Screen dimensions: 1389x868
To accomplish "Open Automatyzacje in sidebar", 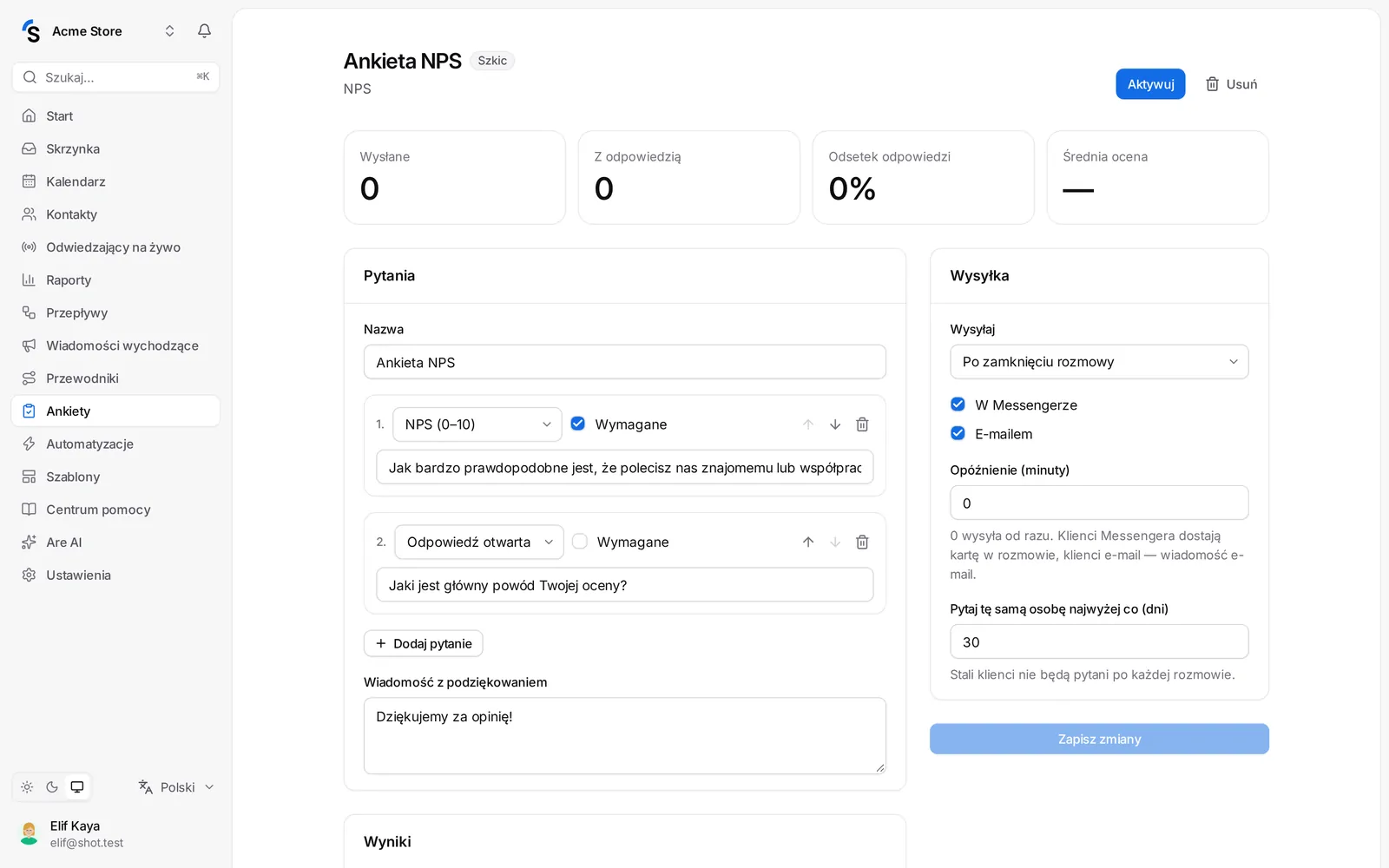I will coord(115,444).
